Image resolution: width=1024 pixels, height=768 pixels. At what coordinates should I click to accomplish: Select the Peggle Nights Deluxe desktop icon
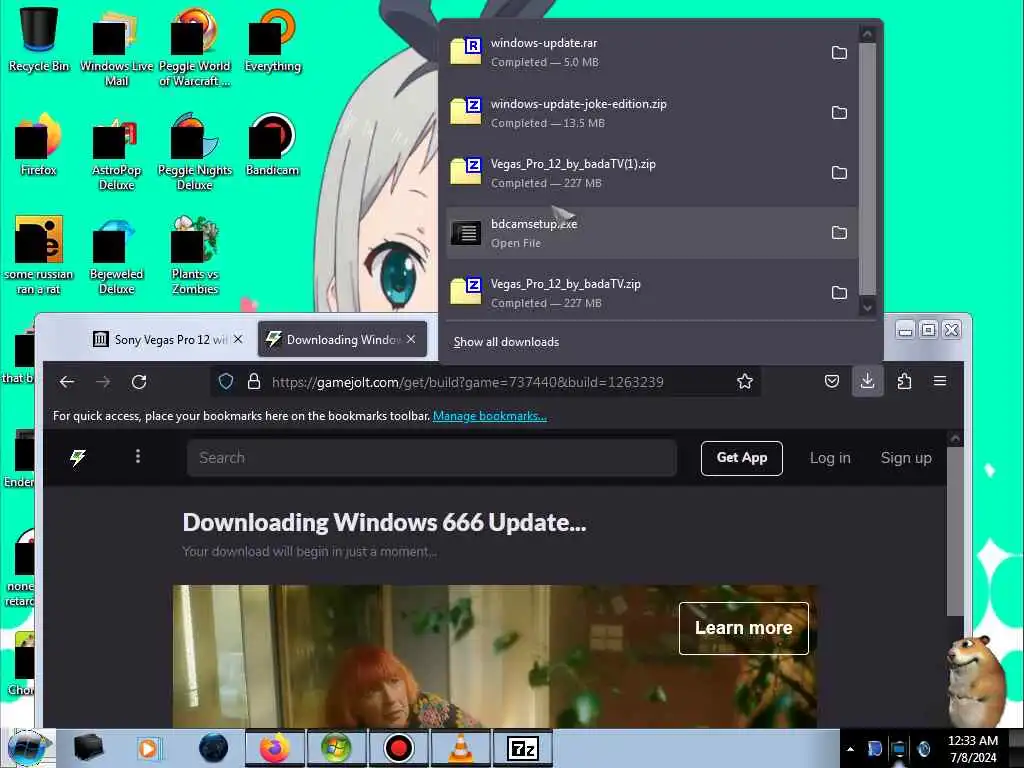tap(195, 152)
